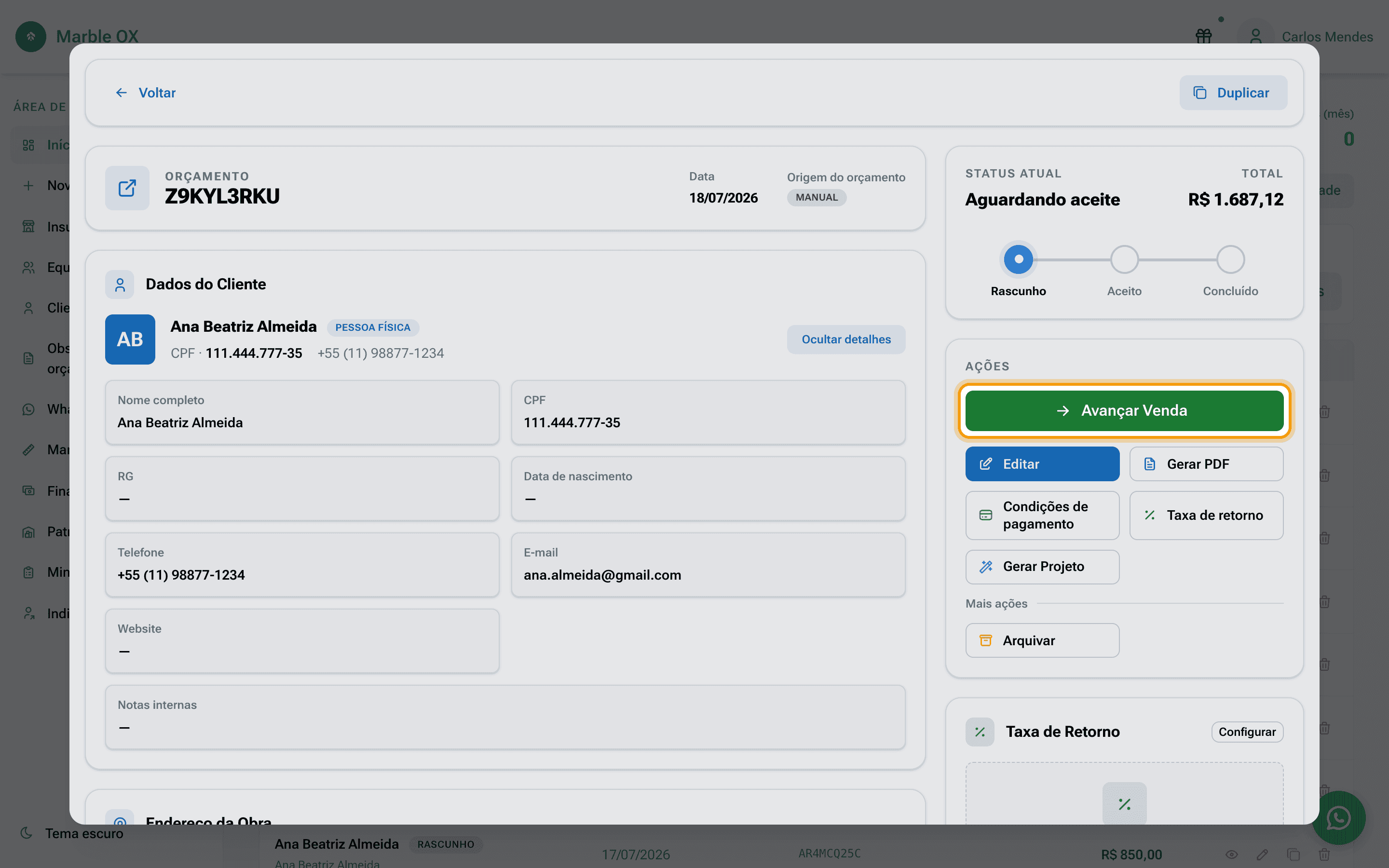The height and width of the screenshot is (868, 1389).
Task: Click the Nome completo field
Action: coord(302,412)
